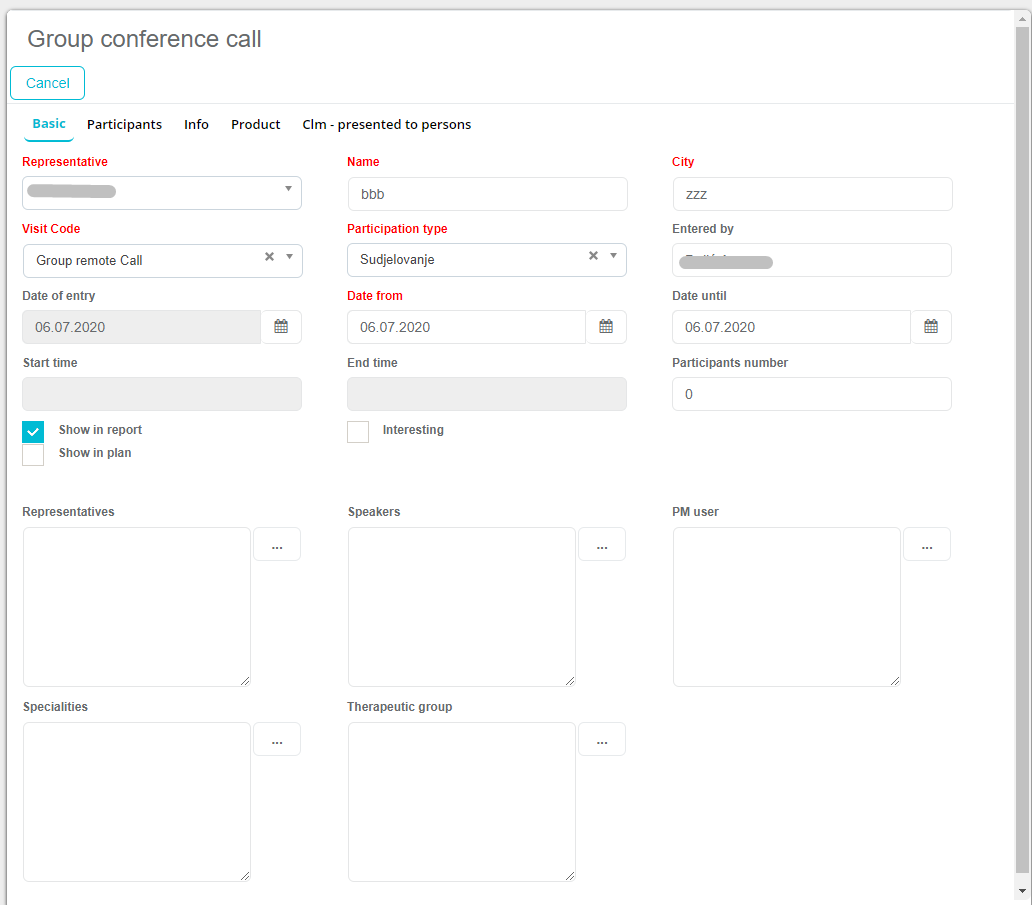
Task: Clear the Participation type selection
Action: pyautogui.click(x=593, y=256)
